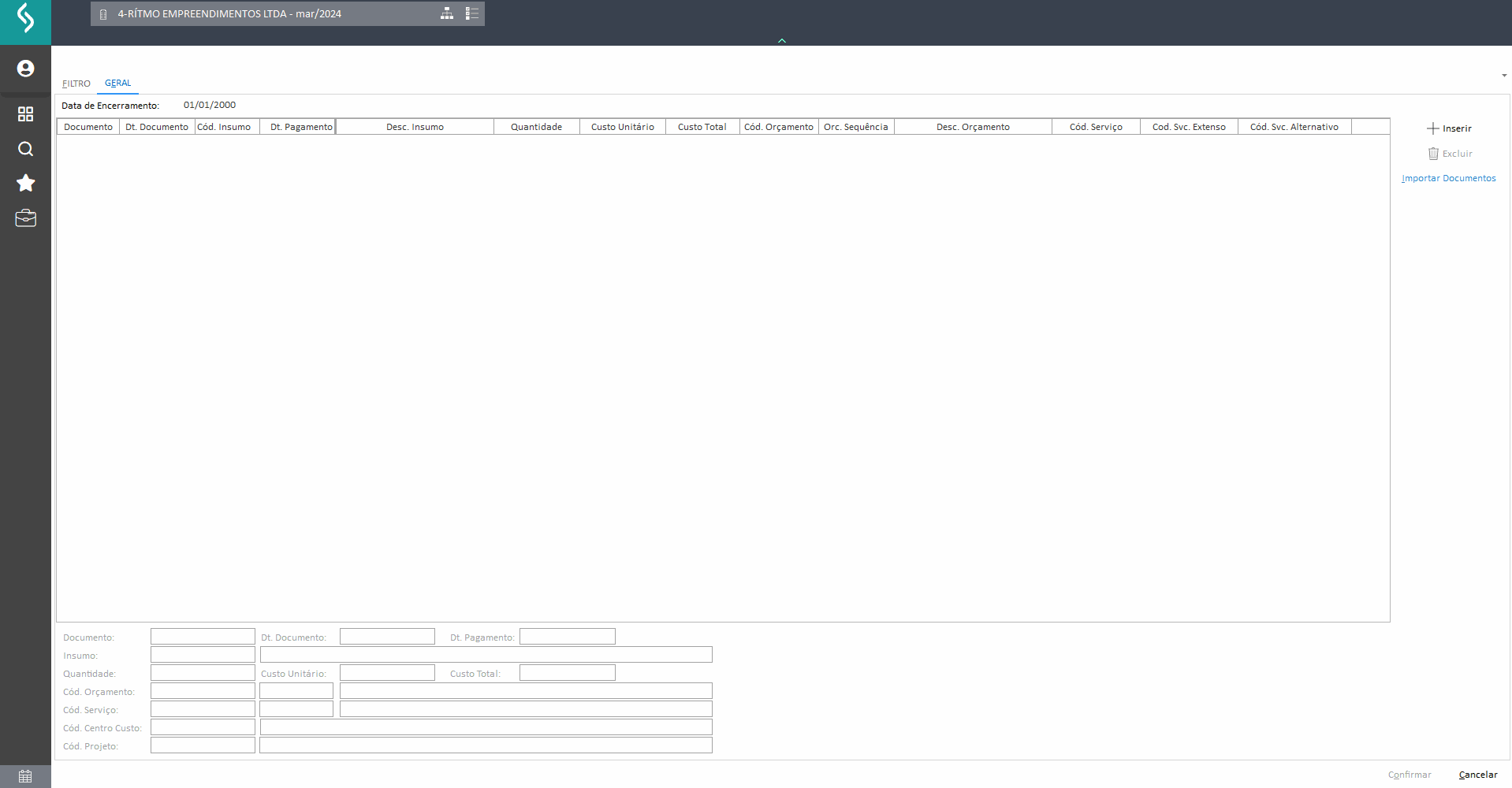Click the Orc. Sequência column header

(x=856, y=127)
